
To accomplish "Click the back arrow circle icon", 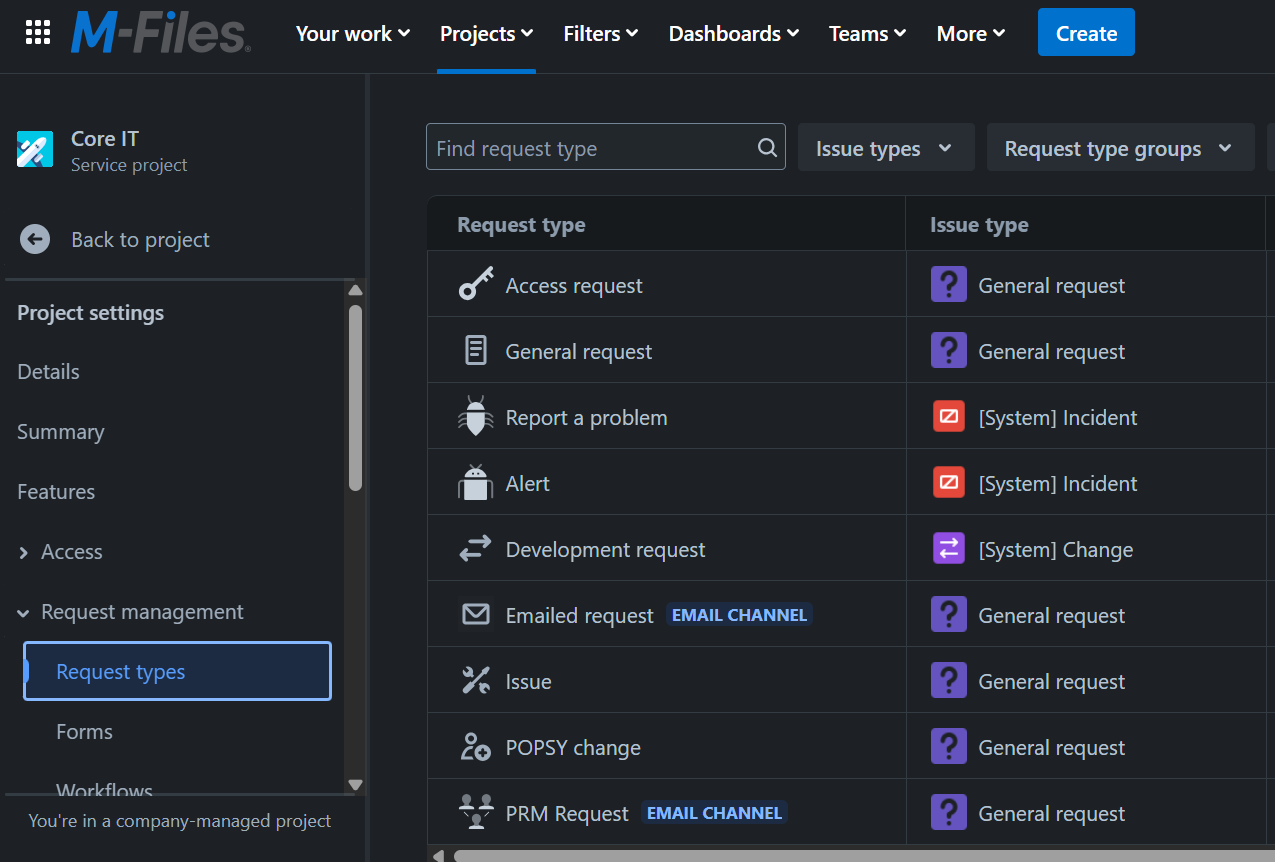I will (35, 240).
